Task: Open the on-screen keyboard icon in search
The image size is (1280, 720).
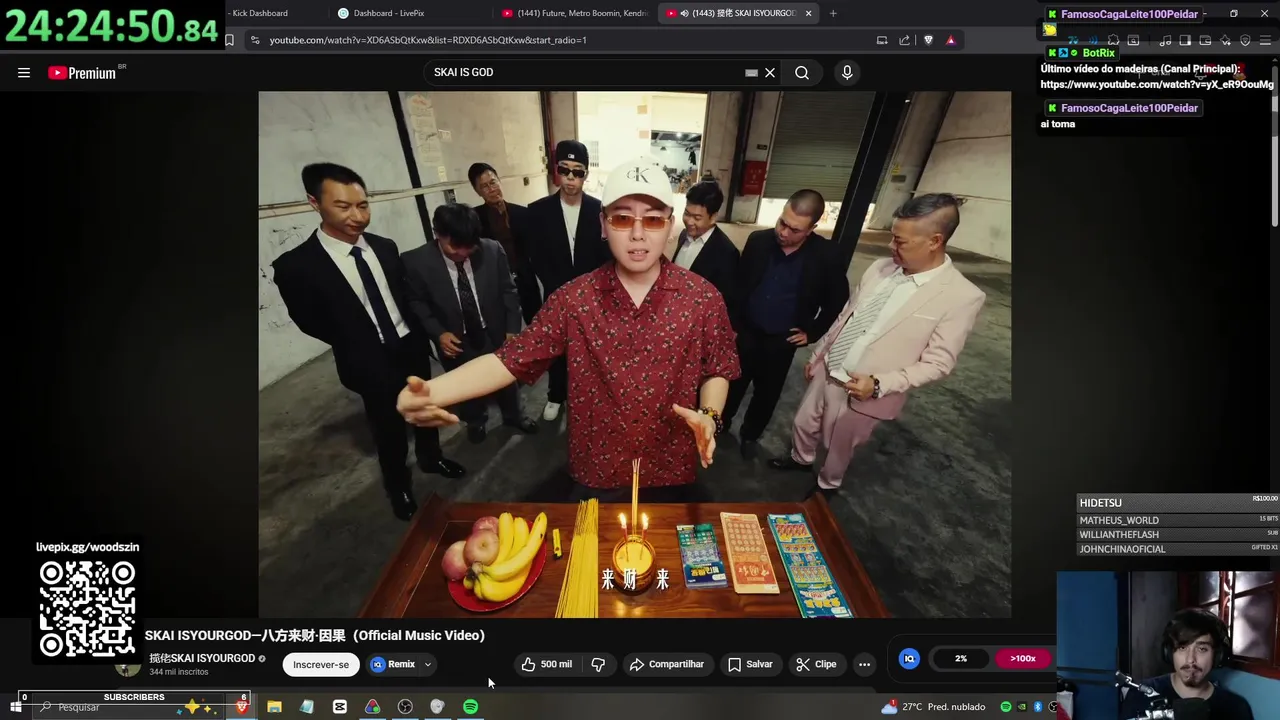Action: (x=751, y=72)
